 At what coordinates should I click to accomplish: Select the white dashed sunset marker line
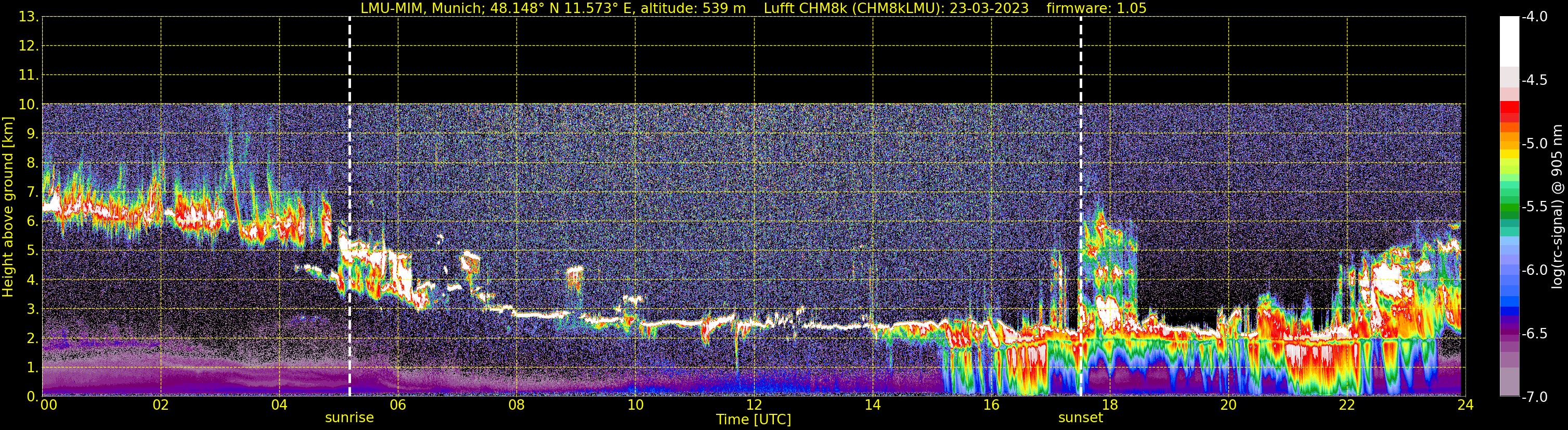tap(1081, 207)
